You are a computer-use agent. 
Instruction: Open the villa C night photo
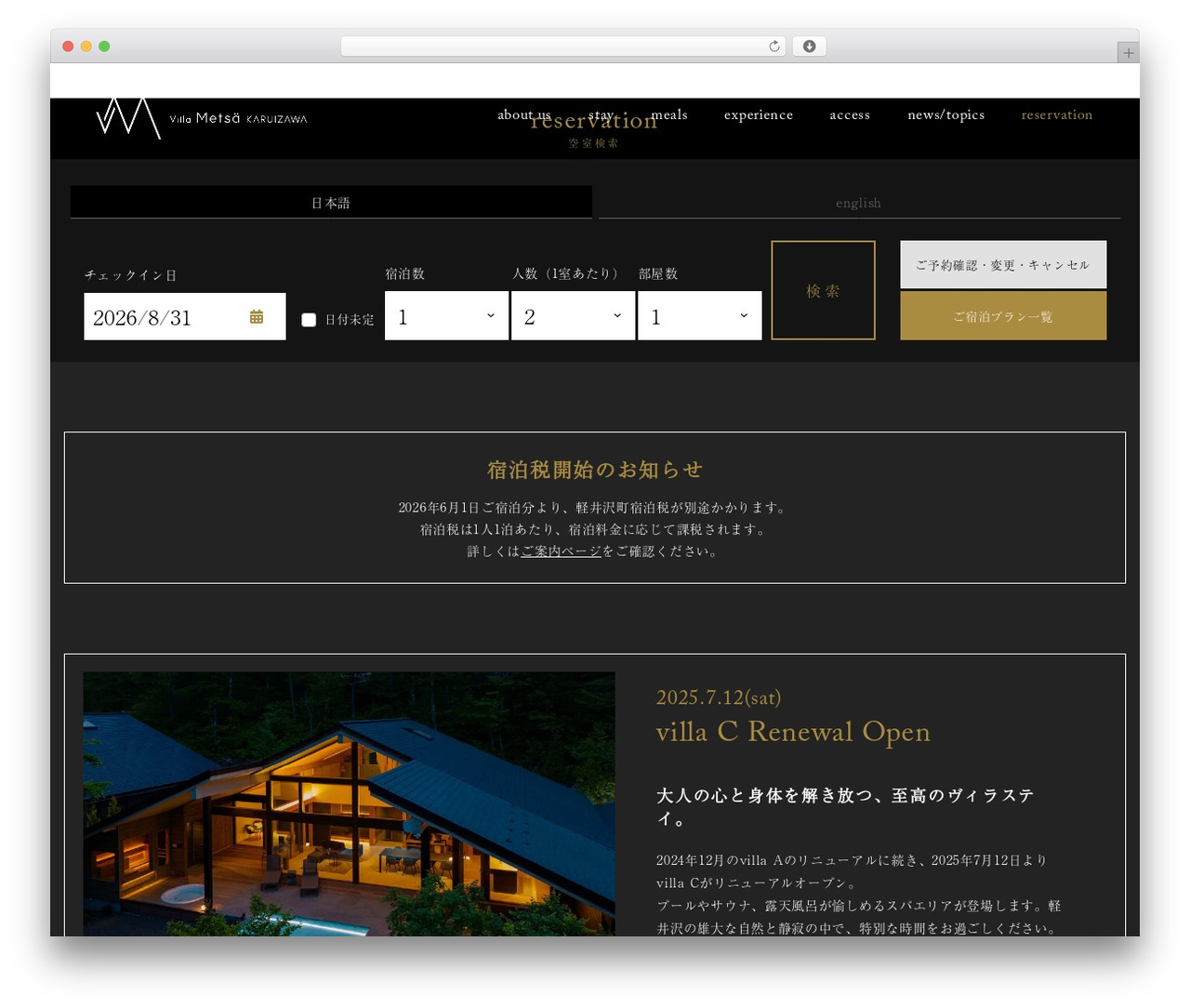coord(349,803)
